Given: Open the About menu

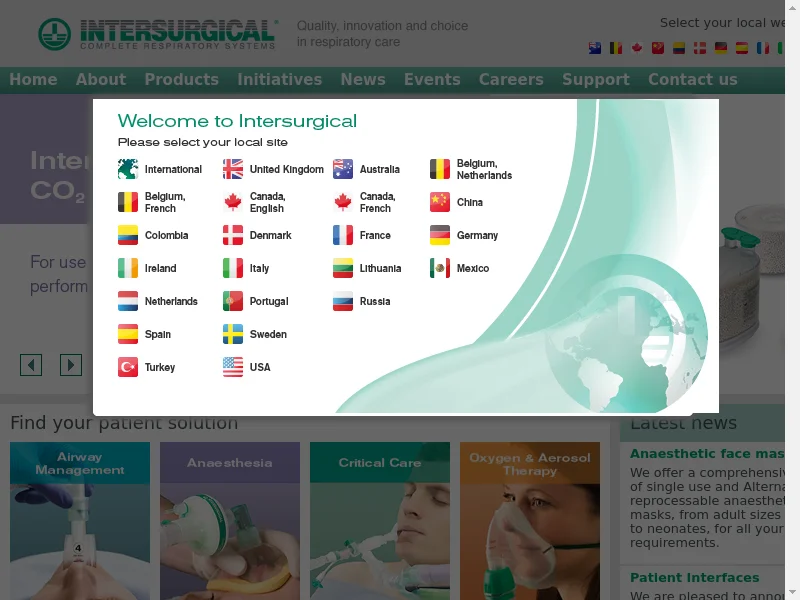Looking at the screenshot, I should [101, 80].
